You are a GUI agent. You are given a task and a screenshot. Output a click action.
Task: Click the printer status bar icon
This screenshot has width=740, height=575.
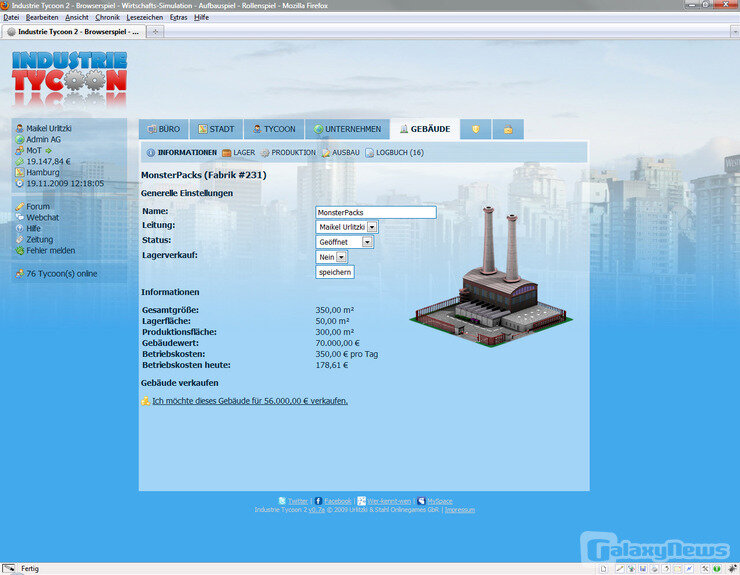[654, 569]
